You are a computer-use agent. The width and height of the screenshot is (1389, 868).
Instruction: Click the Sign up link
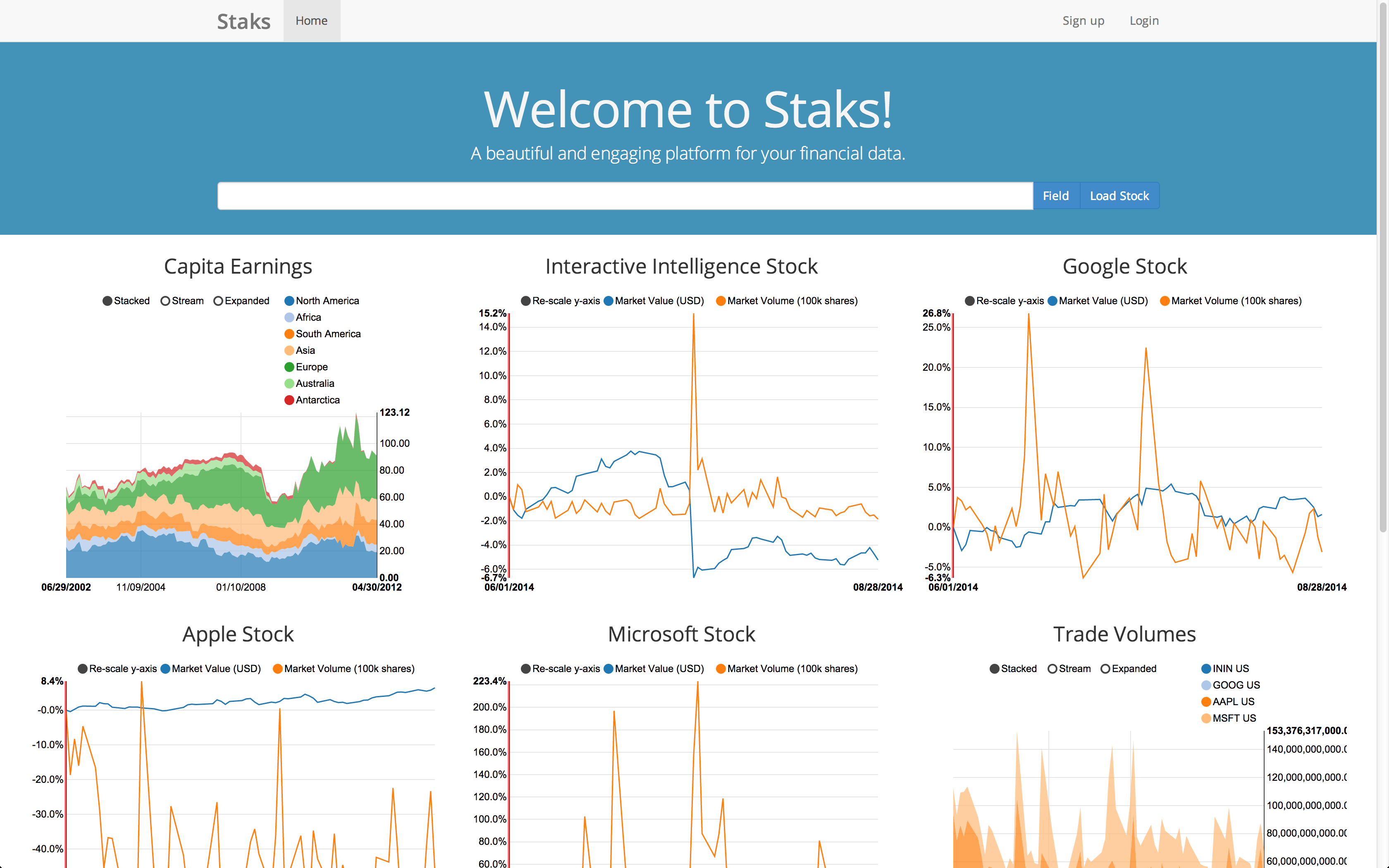tap(1083, 21)
